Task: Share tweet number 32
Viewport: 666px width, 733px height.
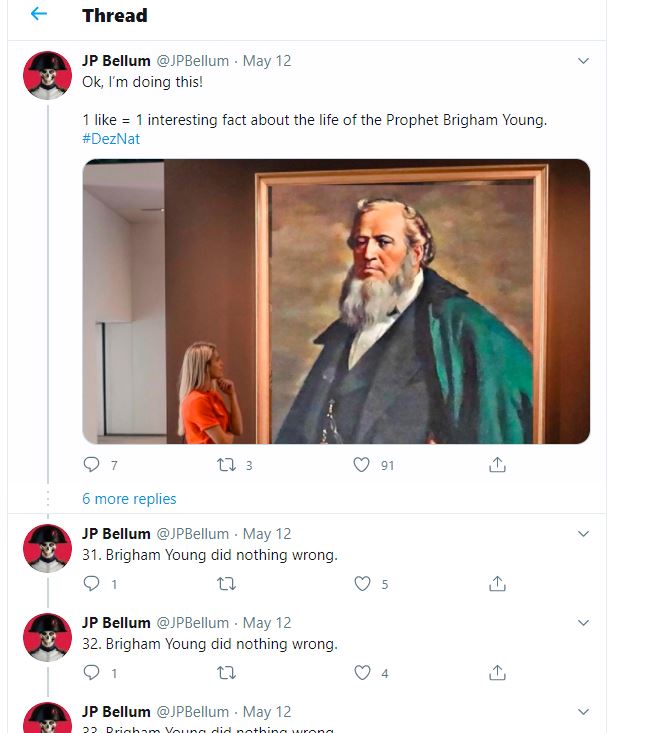Action: [x=497, y=673]
